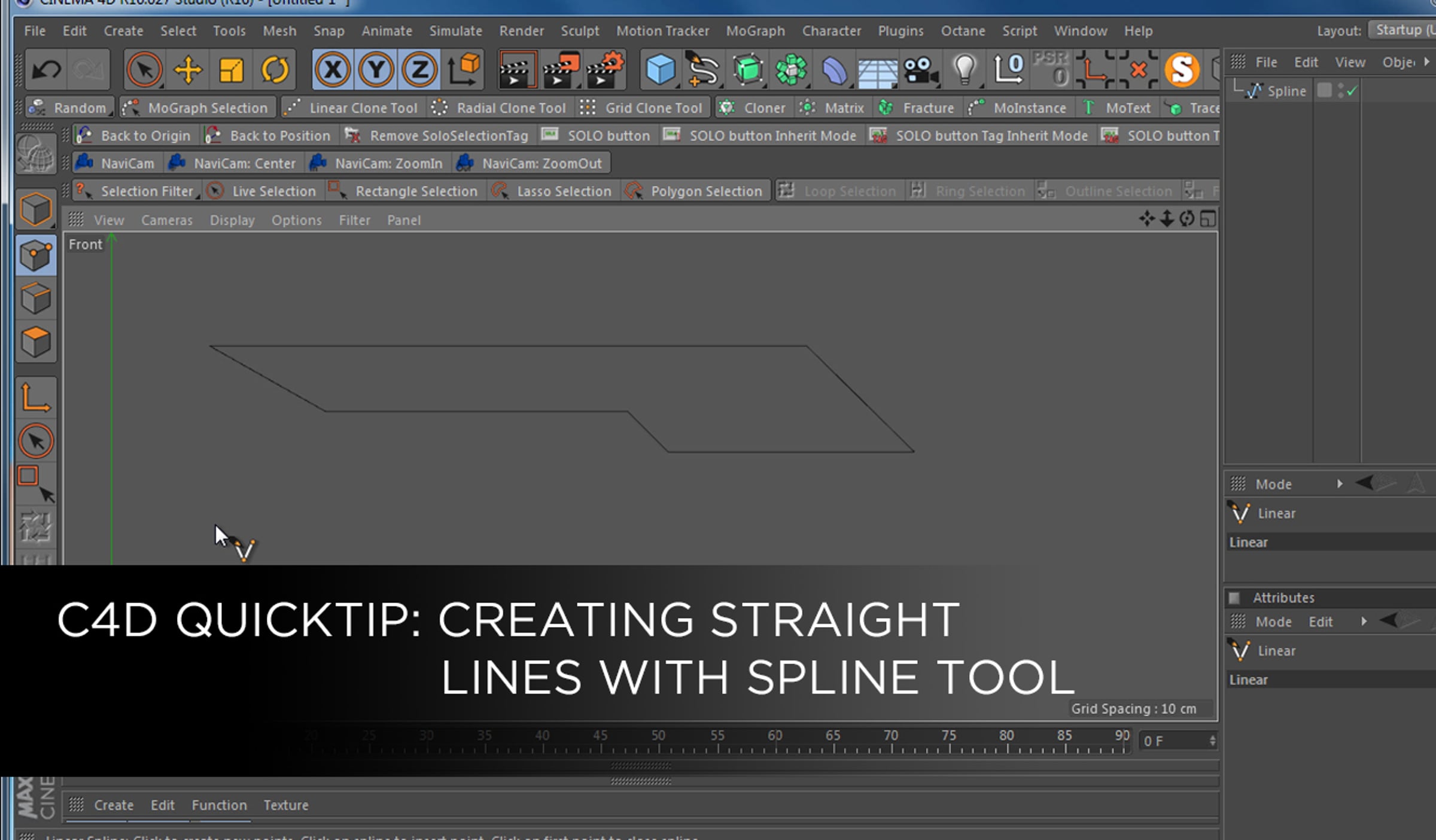Open the Snap menu in the menu bar

pyautogui.click(x=328, y=31)
